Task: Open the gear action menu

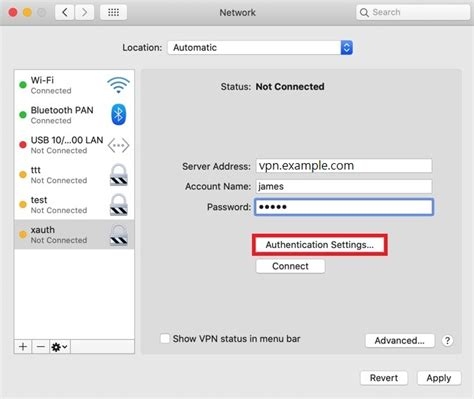Action: 60,347
